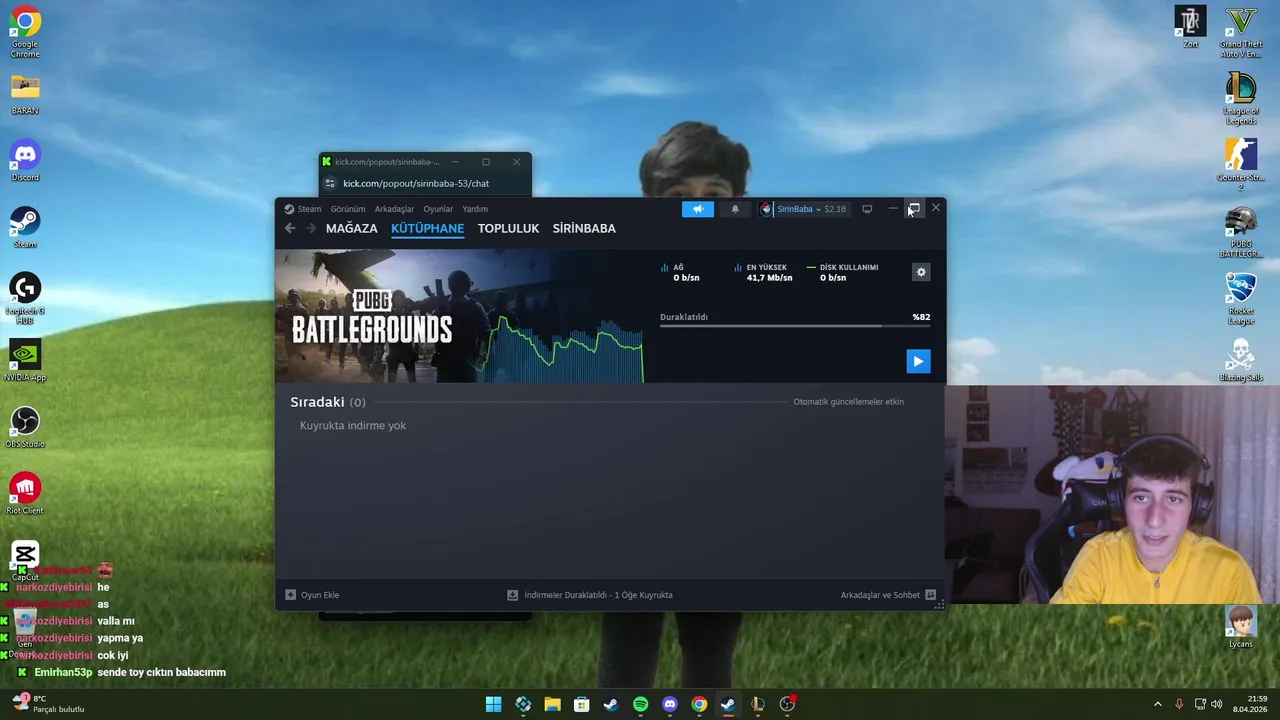Screen dimensions: 1280x720
Task: Open İndirmeler Duraklatıldı status link
Action: click(590, 595)
